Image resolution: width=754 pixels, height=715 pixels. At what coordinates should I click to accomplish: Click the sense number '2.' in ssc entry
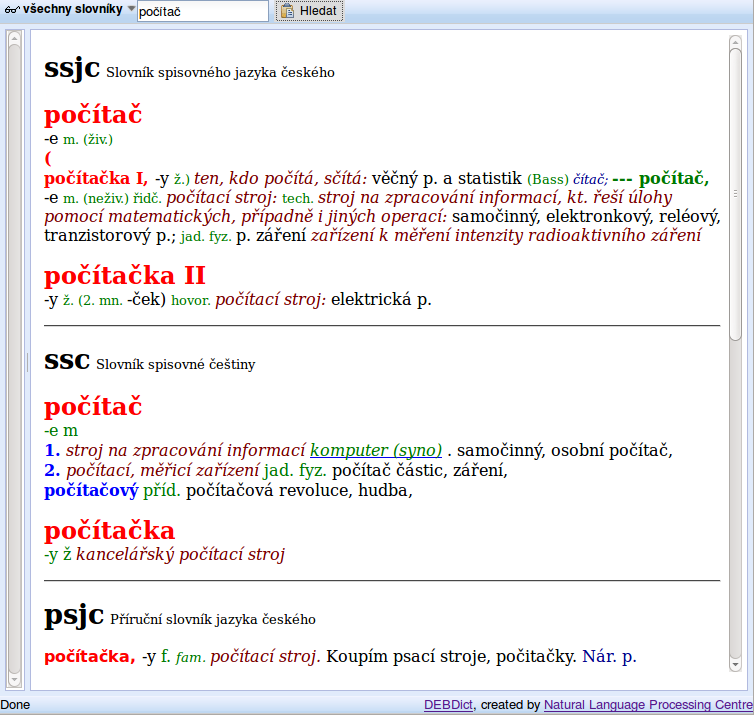pyautogui.click(x=52, y=471)
